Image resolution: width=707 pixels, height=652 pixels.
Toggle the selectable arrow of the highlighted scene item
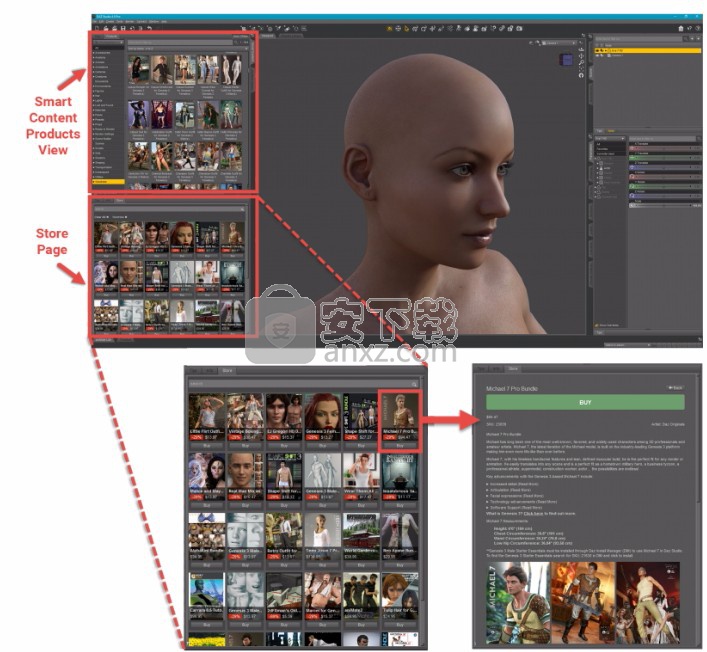pos(602,51)
